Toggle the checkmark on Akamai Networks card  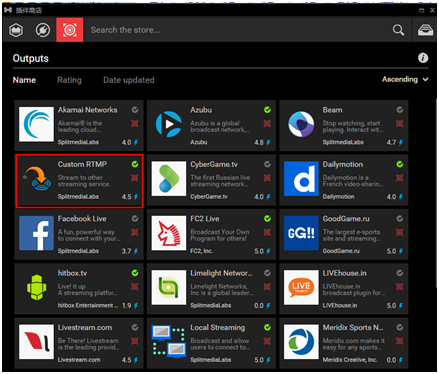(x=135, y=110)
